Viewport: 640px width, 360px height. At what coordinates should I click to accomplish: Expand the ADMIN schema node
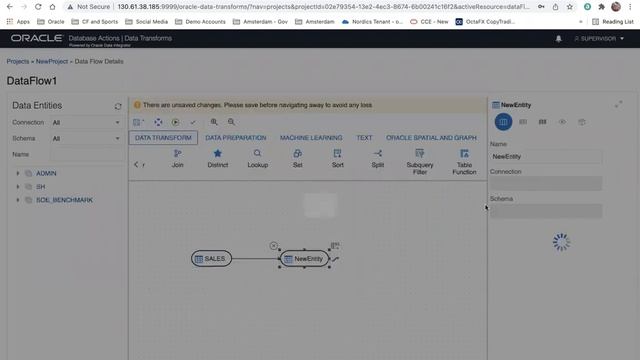click(x=18, y=173)
